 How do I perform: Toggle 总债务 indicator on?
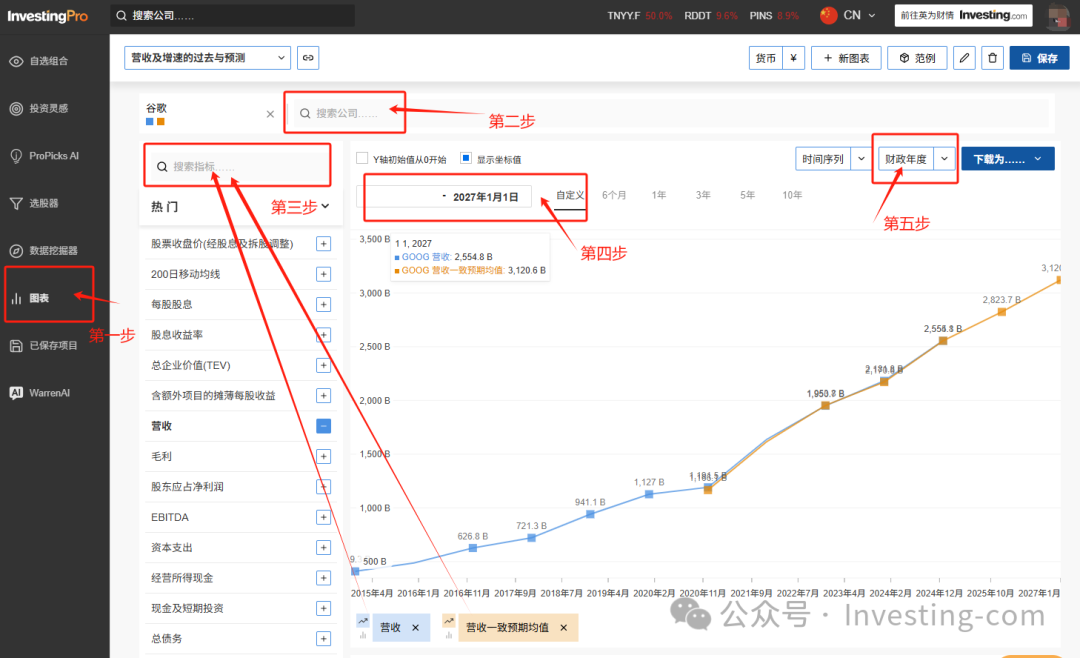pos(323,638)
